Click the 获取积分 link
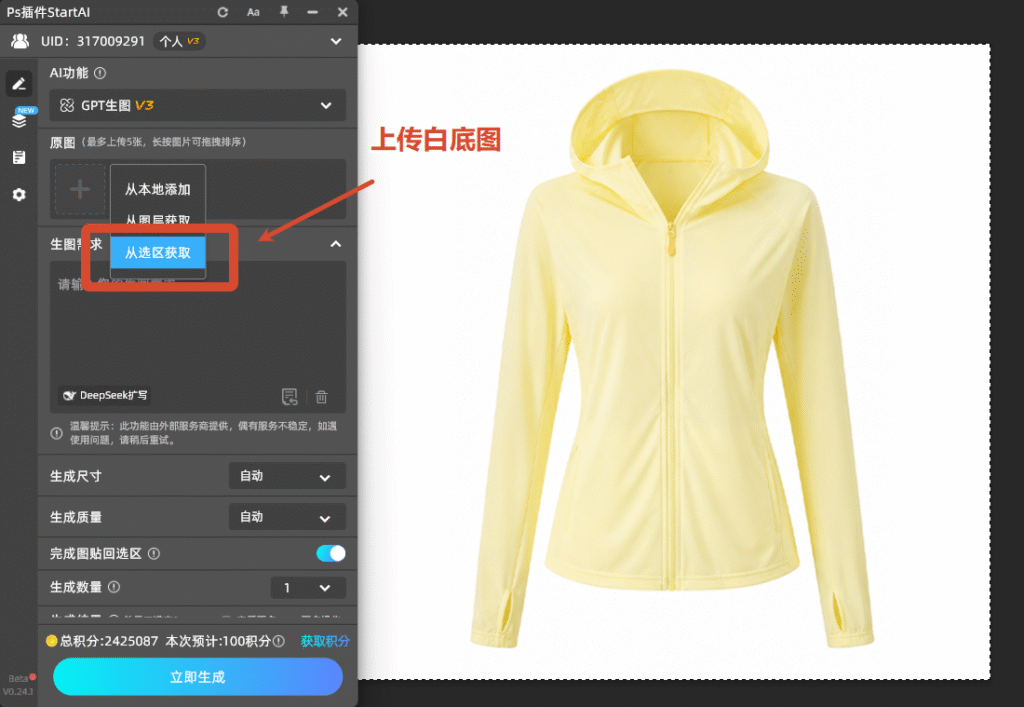 pyautogui.click(x=325, y=641)
